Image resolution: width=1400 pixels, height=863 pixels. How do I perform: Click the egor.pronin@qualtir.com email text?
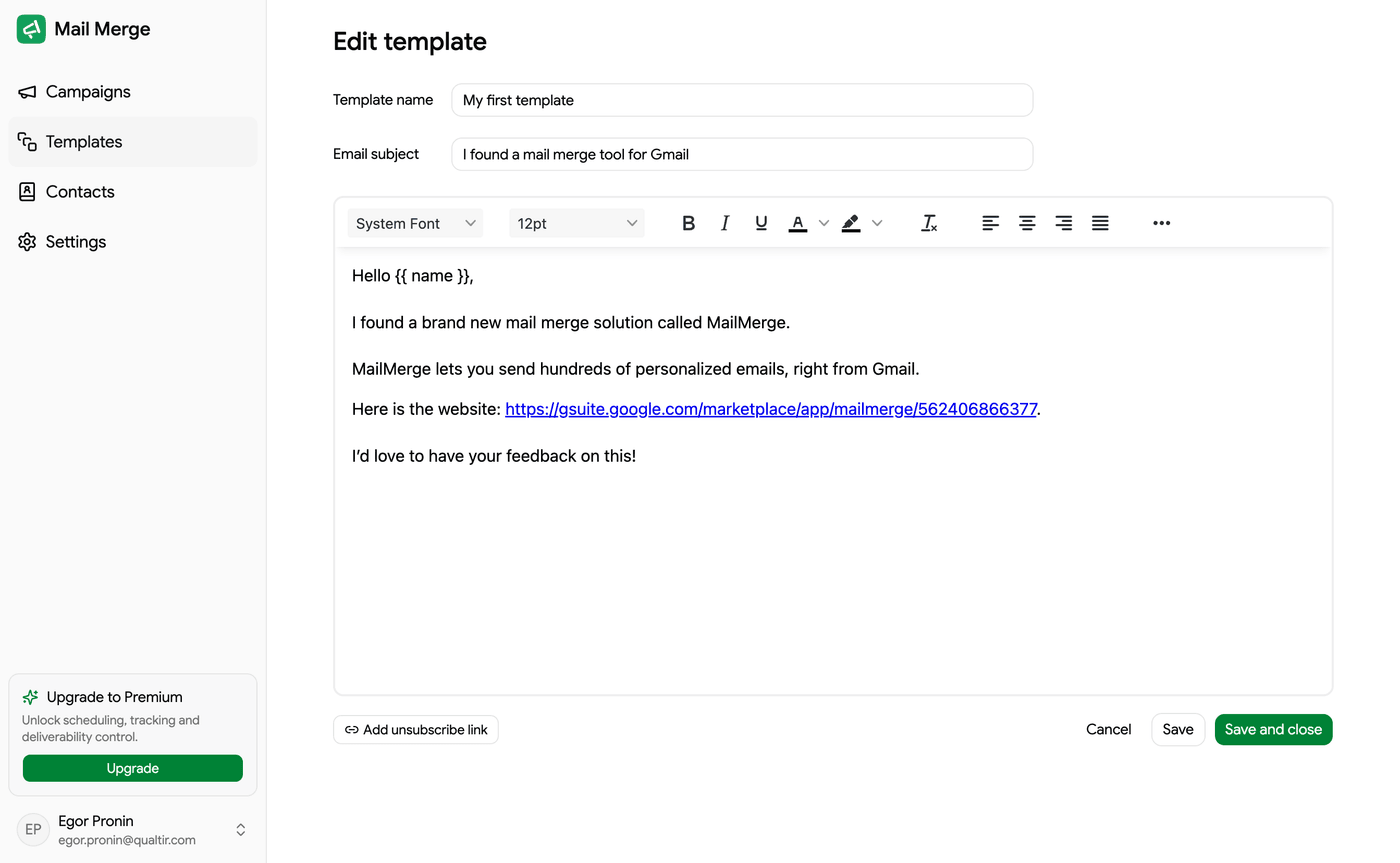click(127, 840)
